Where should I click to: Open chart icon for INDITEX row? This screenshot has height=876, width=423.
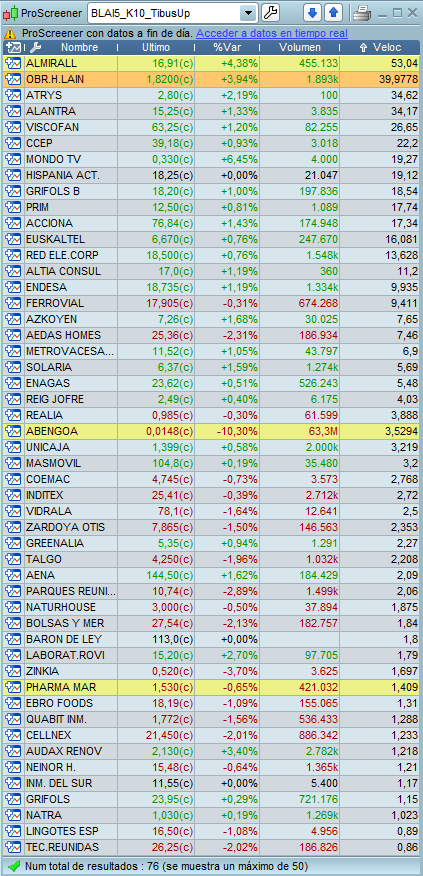[x=13, y=496]
